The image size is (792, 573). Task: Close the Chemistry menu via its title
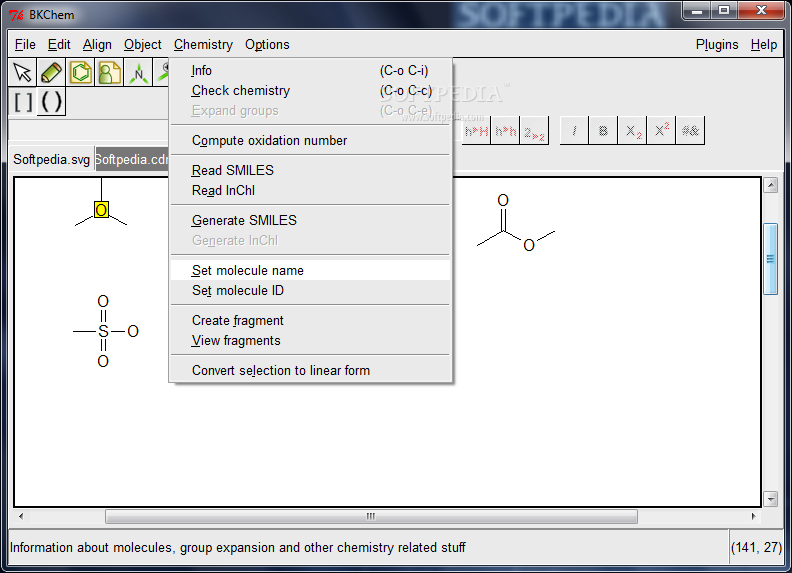(203, 44)
